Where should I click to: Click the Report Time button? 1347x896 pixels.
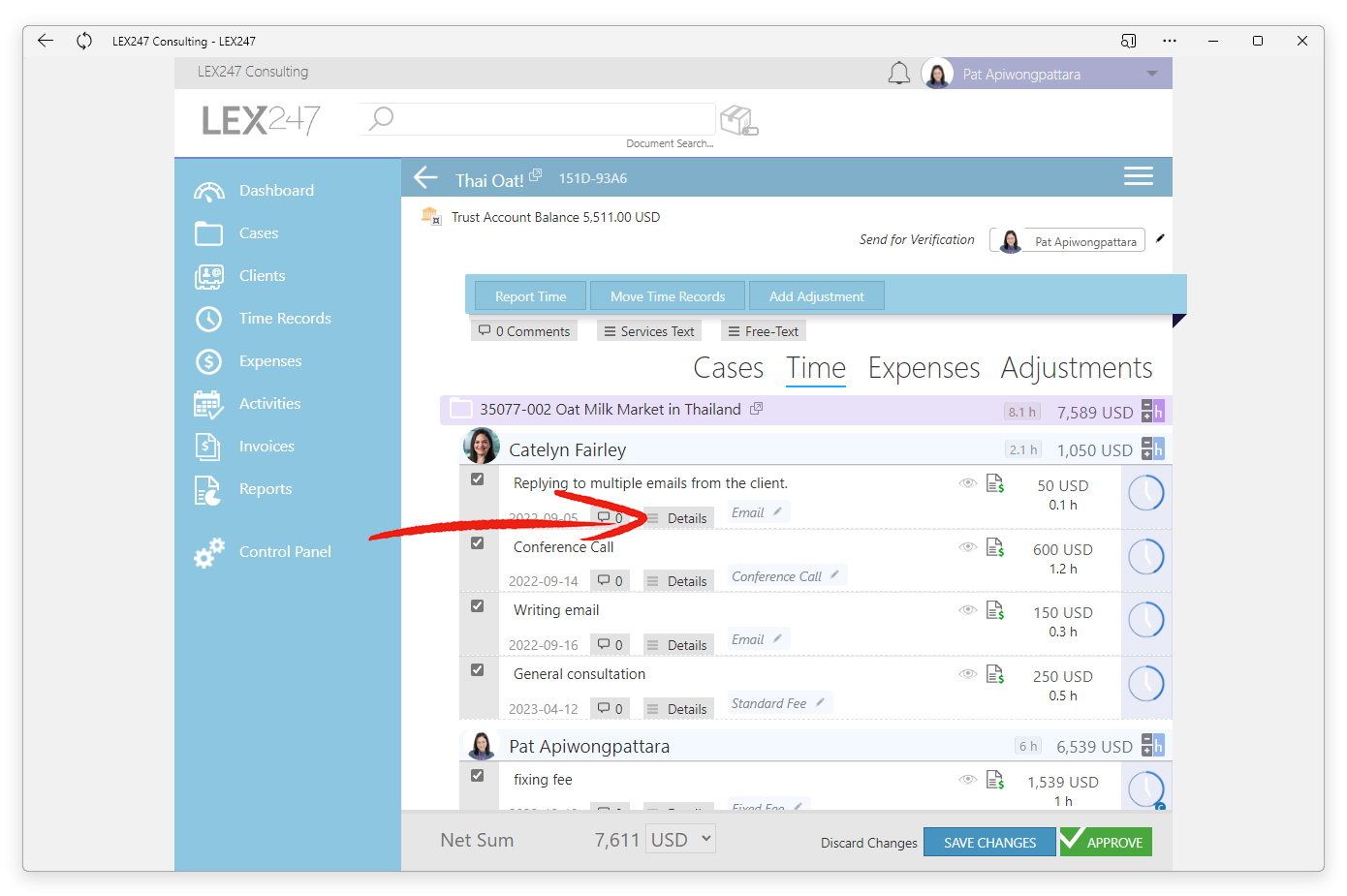(x=530, y=296)
